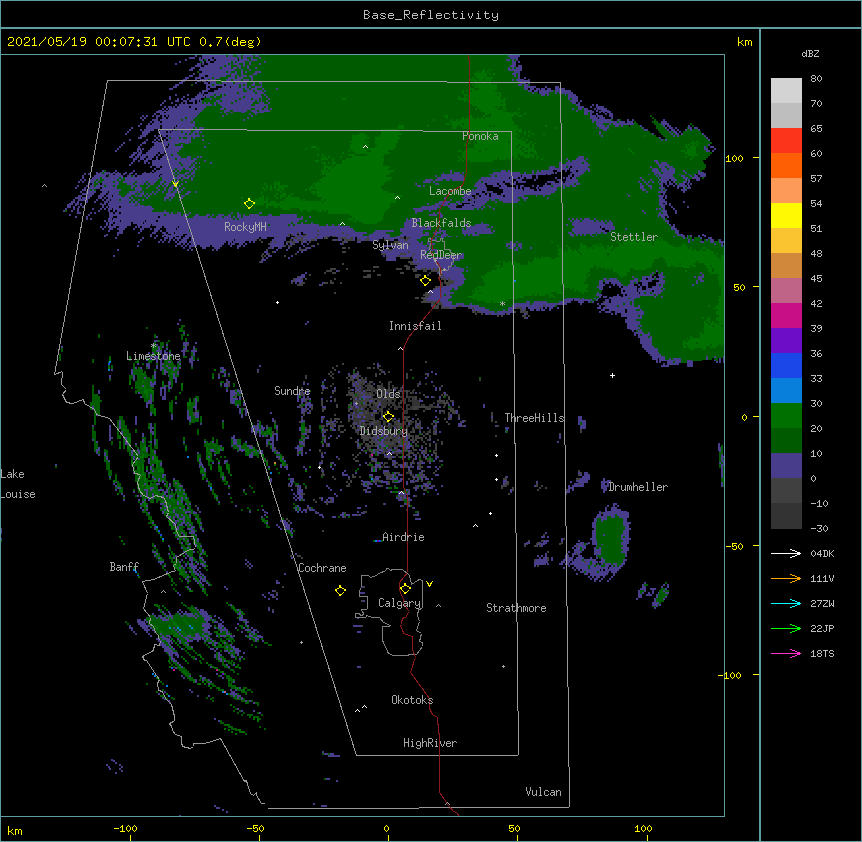Screen dimensions: 862x842
Task: Click the Limestone label
Action: point(153,356)
